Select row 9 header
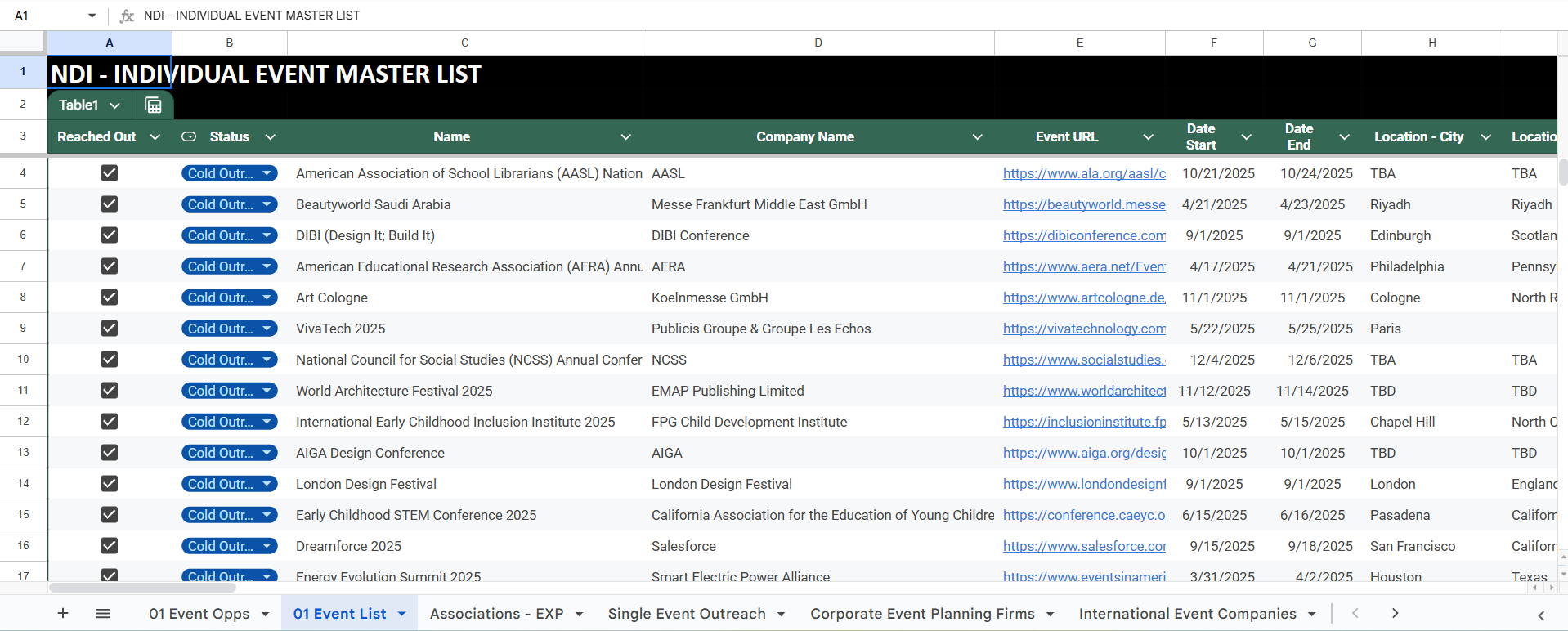Screen dimensions: 1568x631 [23, 329]
